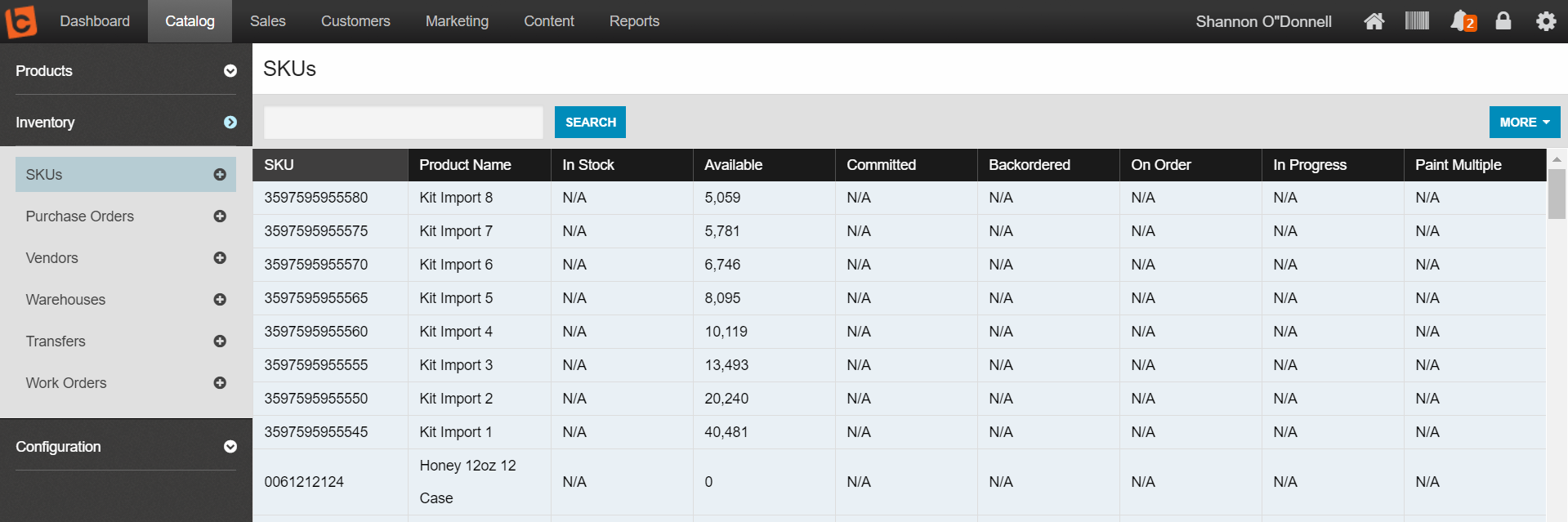Screen dimensions: 1568x522
Task: Open the Reports menu
Action: [x=634, y=21]
